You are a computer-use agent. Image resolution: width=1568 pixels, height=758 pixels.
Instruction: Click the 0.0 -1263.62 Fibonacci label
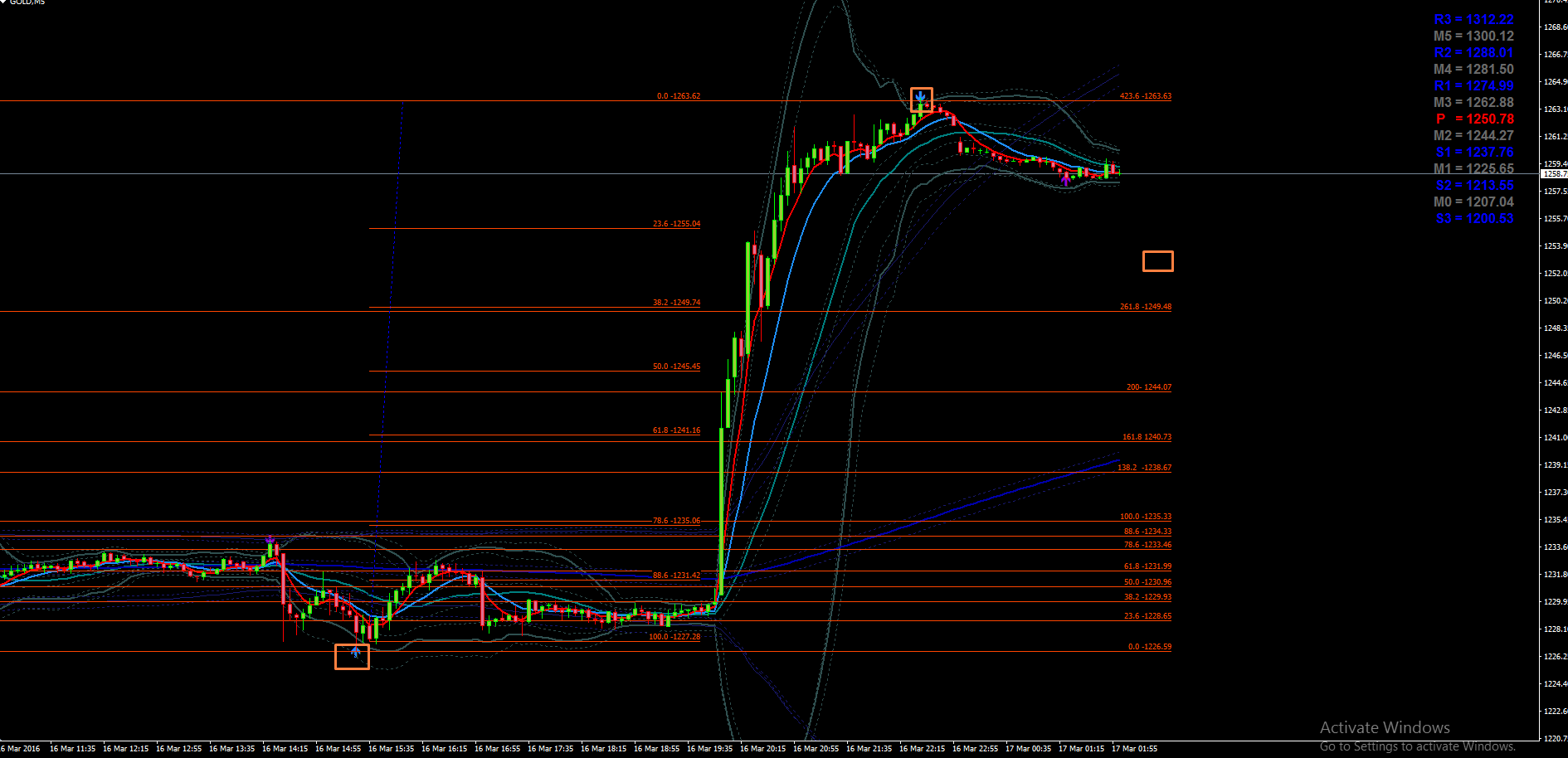679,96
